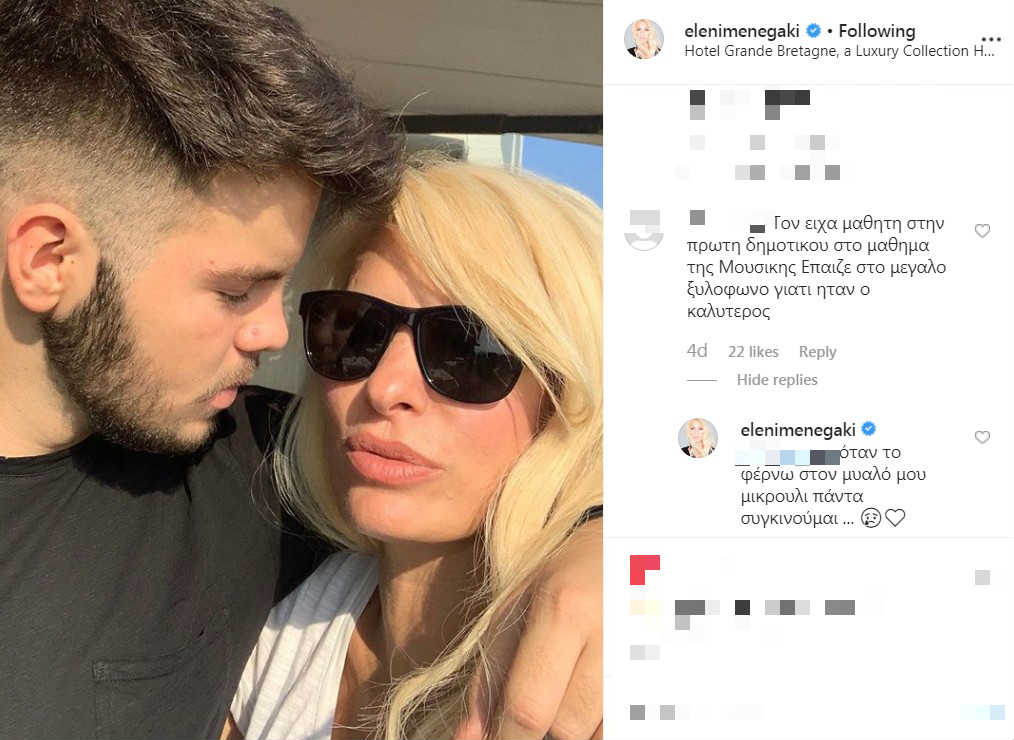Image resolution: width=1014 pixels, height=740 pixels.
Task: Open the three-dots more options menu
Action: pyautogui.click(x=991, y=39)
